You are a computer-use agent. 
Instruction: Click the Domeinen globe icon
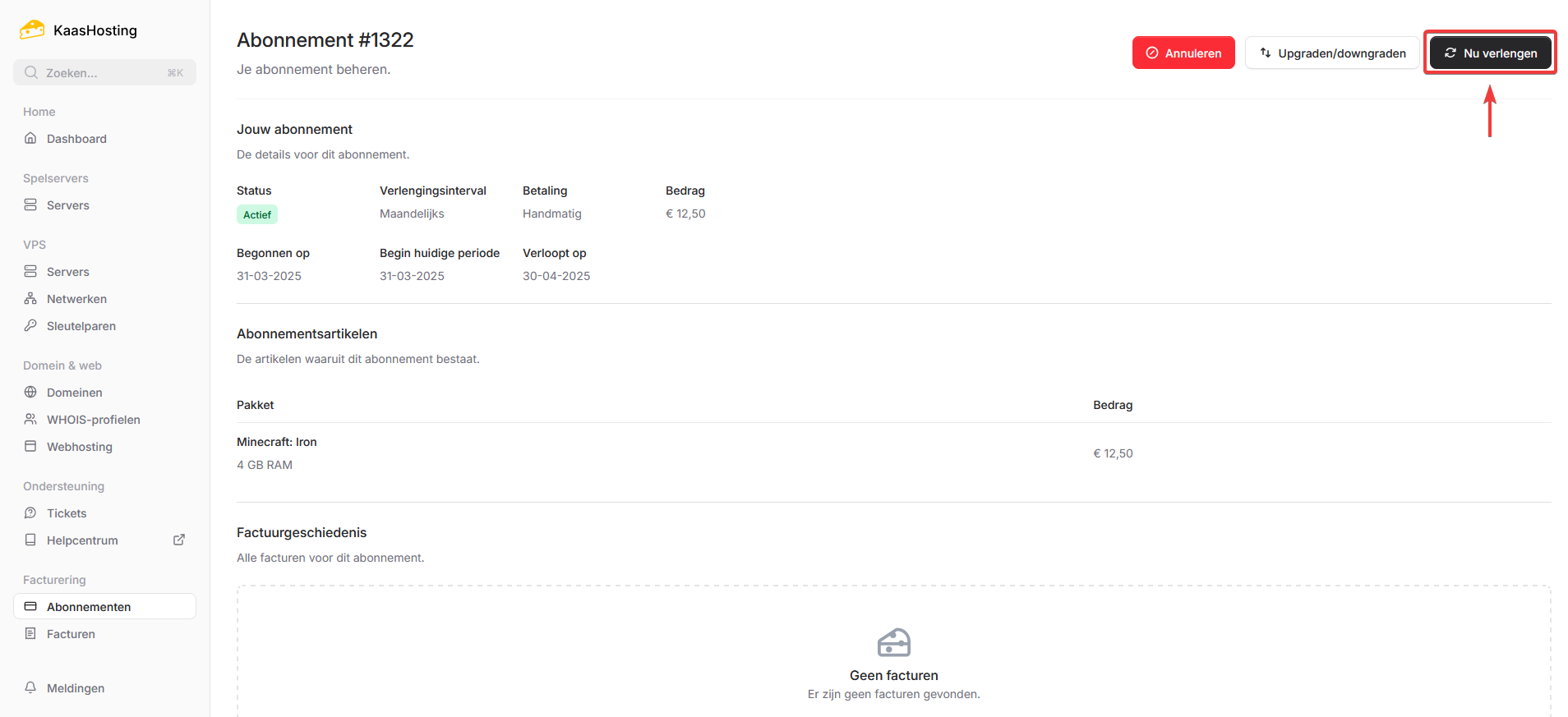pyautogui.click(x=30, y=393)
